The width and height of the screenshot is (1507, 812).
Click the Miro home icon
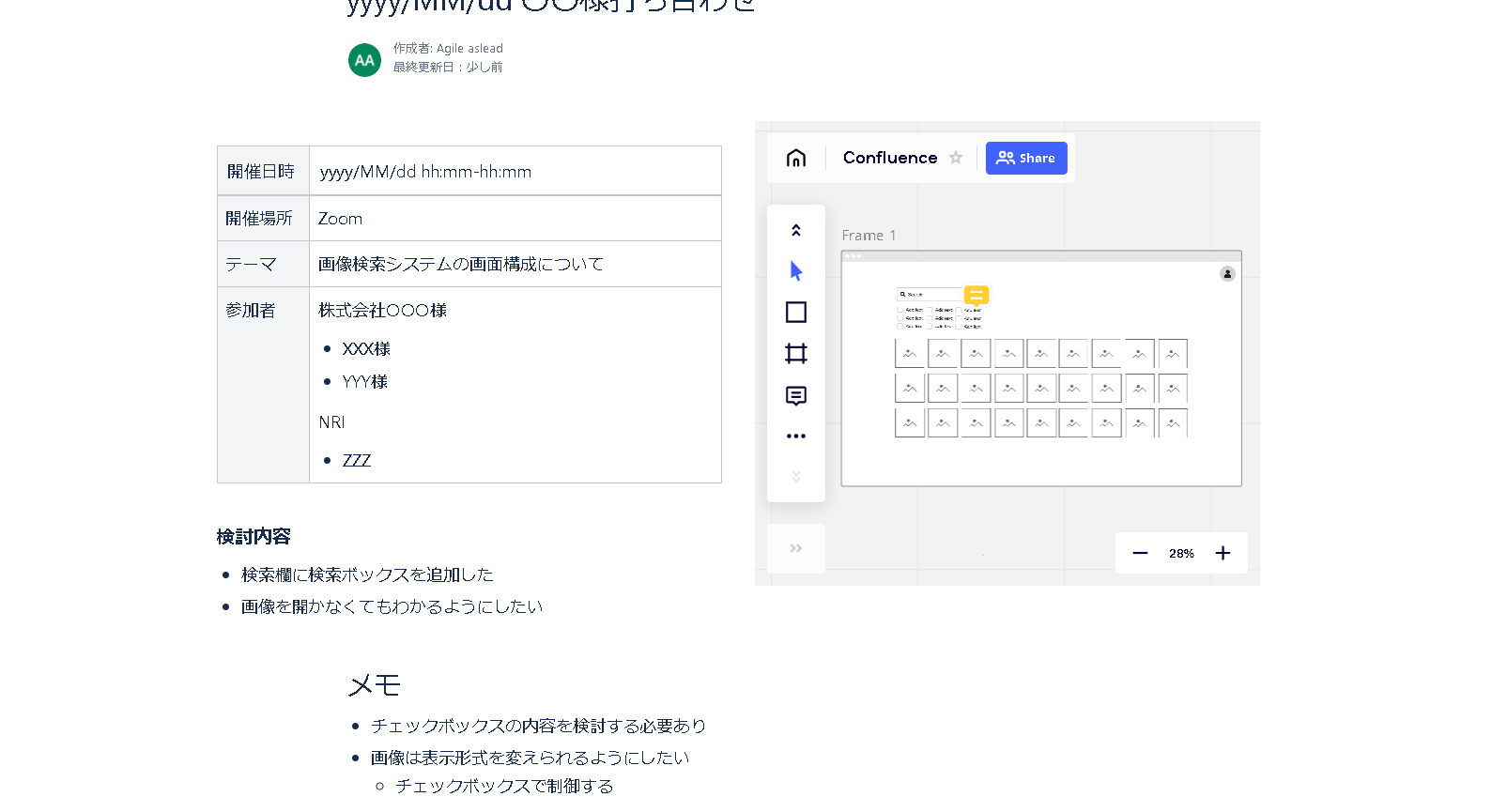tap(796, 158)
